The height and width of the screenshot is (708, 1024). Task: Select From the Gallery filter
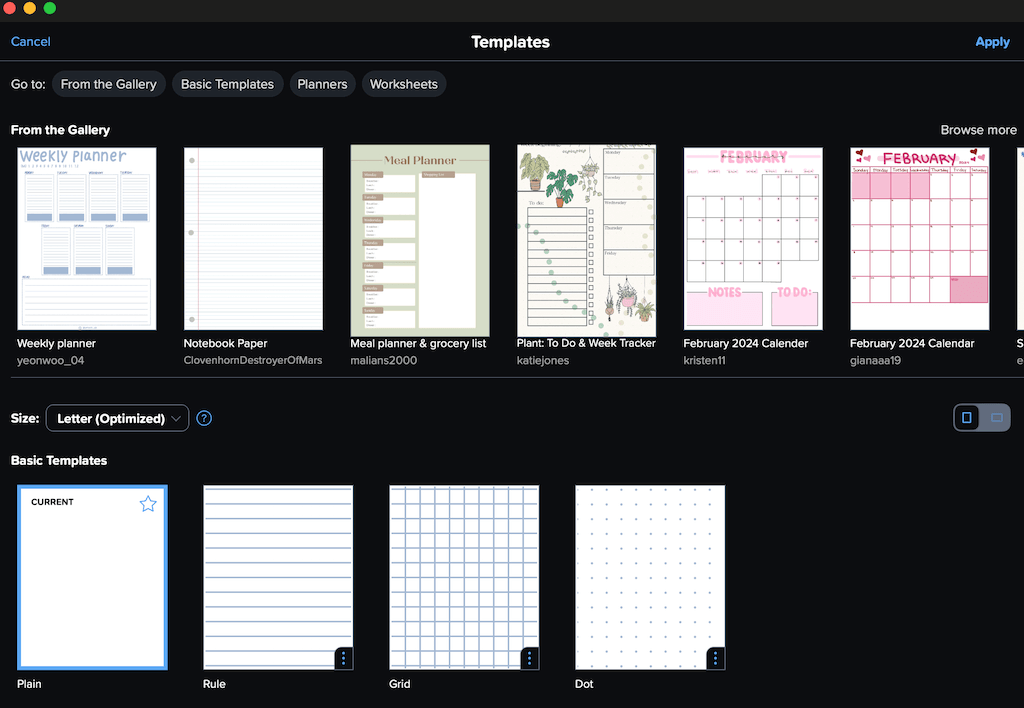click(108, 84)
